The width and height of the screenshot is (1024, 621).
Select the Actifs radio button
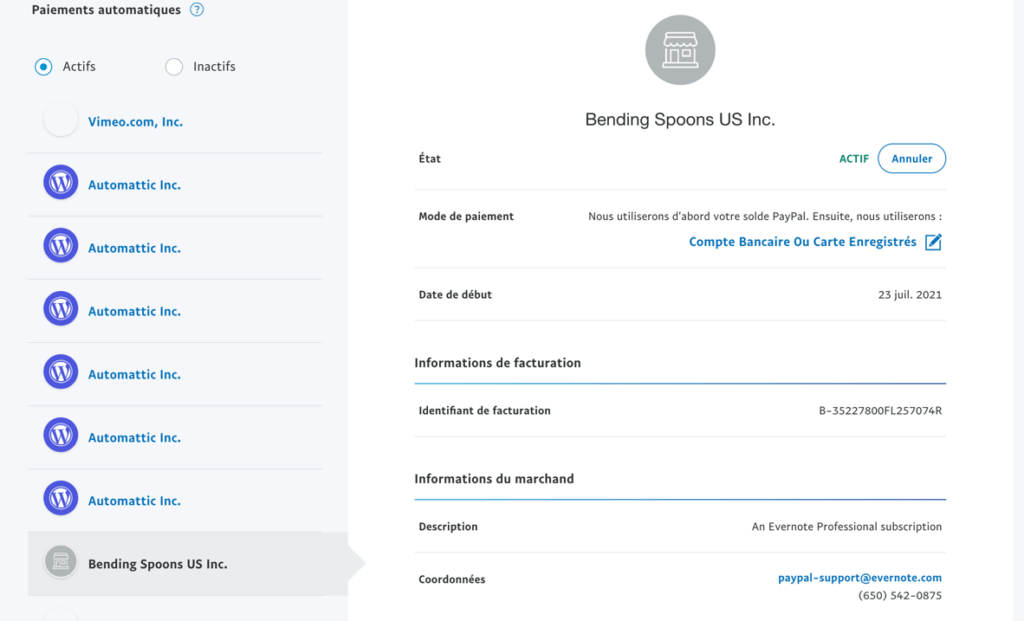click(x=42, y=66)
